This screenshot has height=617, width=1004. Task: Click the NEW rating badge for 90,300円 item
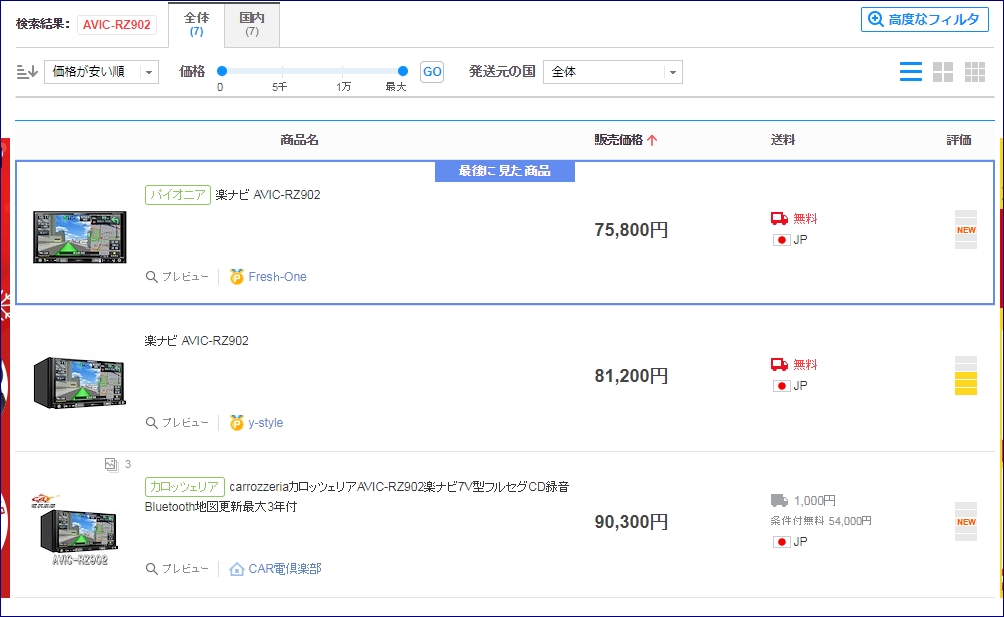tap(966, 522)
